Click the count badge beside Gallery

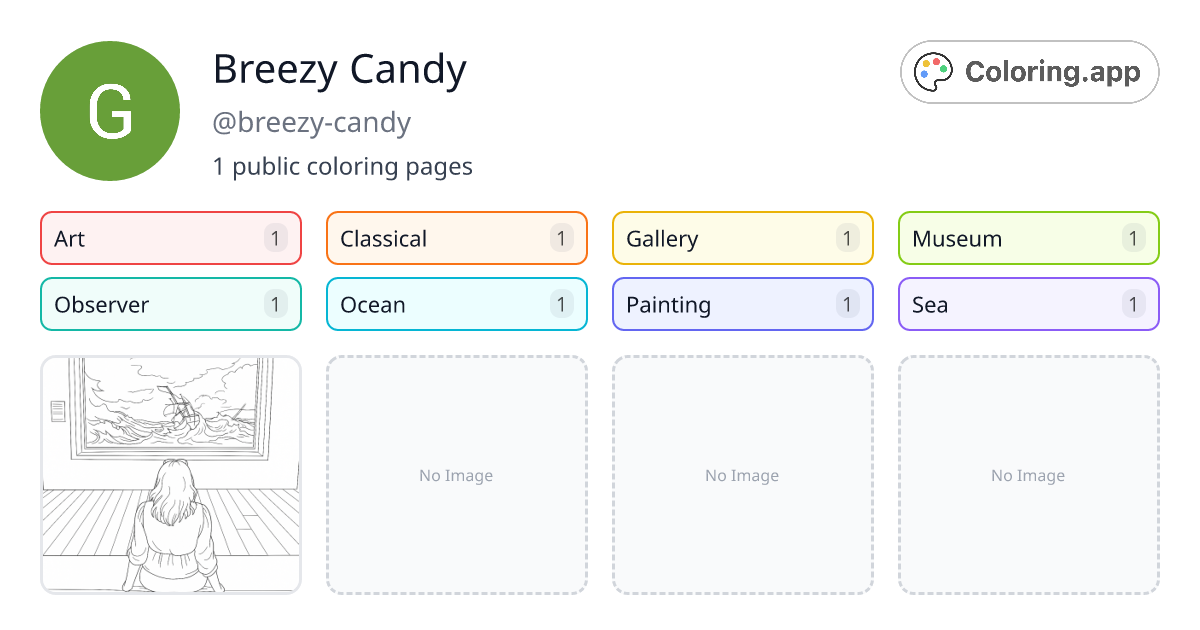pos(847,238)
